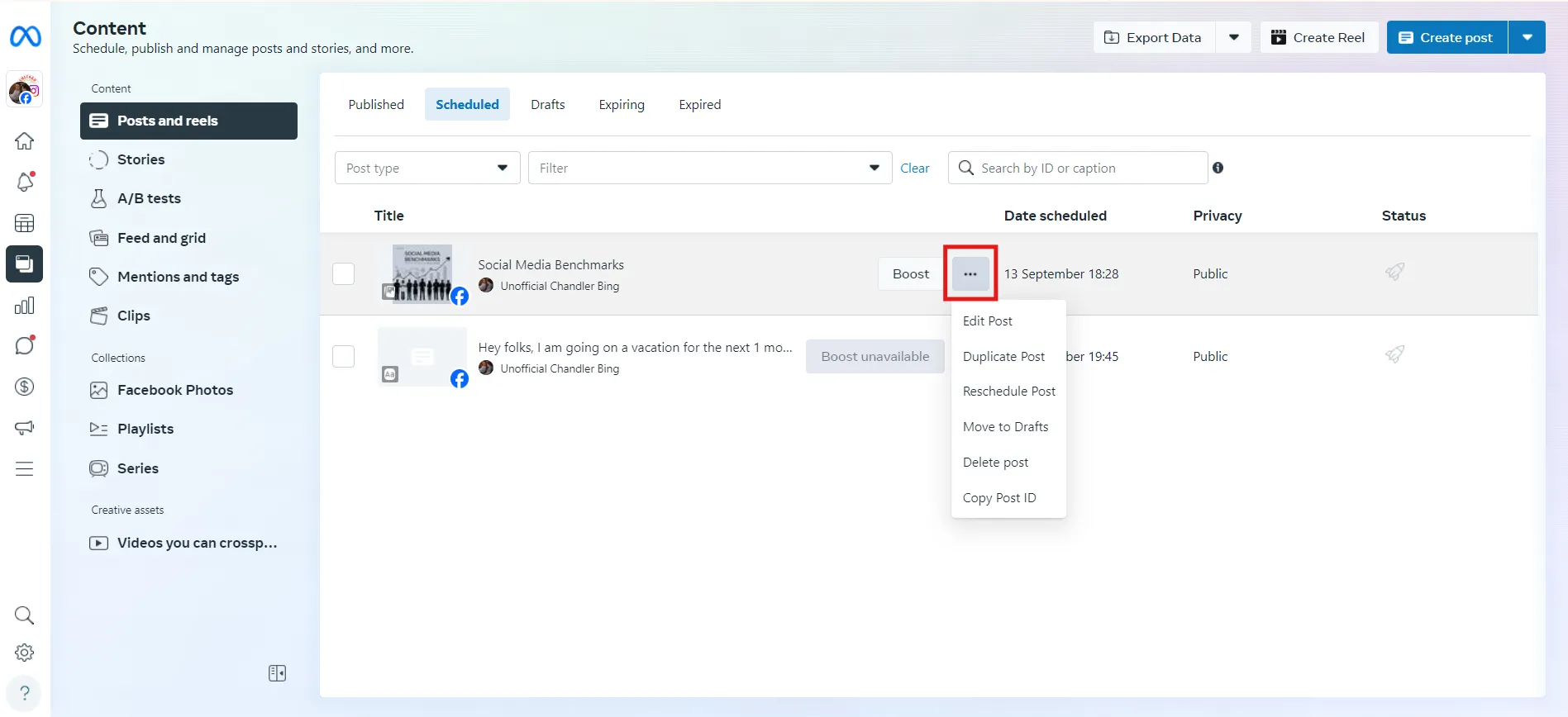Tick the vacation post checkbox

343,356
